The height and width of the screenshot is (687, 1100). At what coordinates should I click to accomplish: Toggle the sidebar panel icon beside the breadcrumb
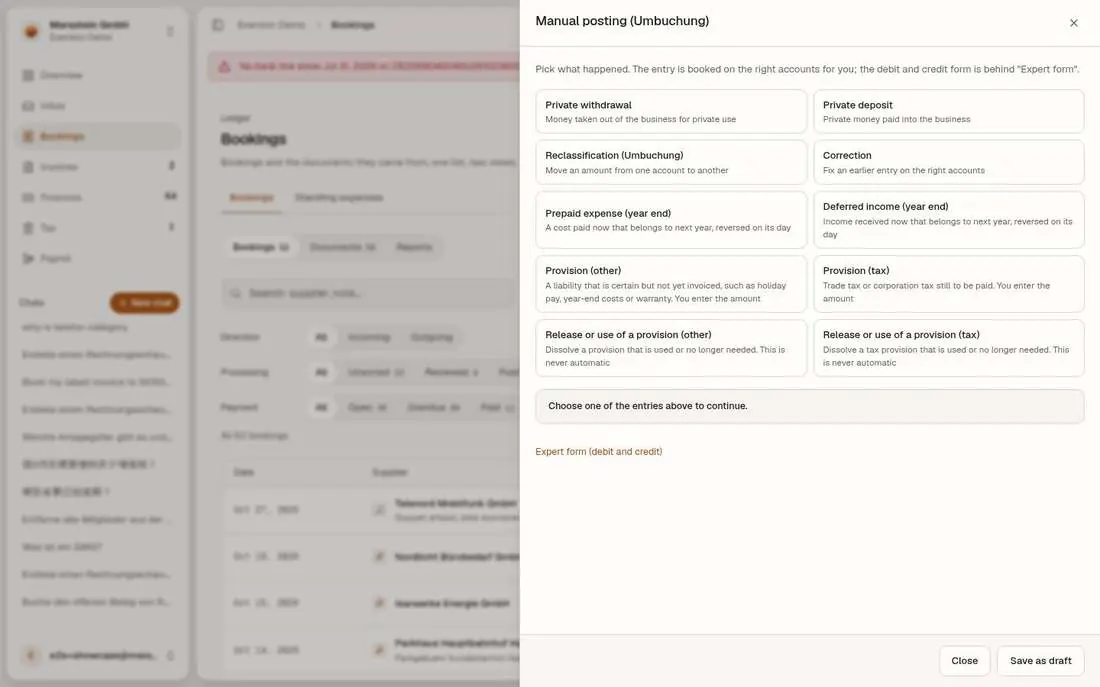pyautogui.click(x=218, y=25)
